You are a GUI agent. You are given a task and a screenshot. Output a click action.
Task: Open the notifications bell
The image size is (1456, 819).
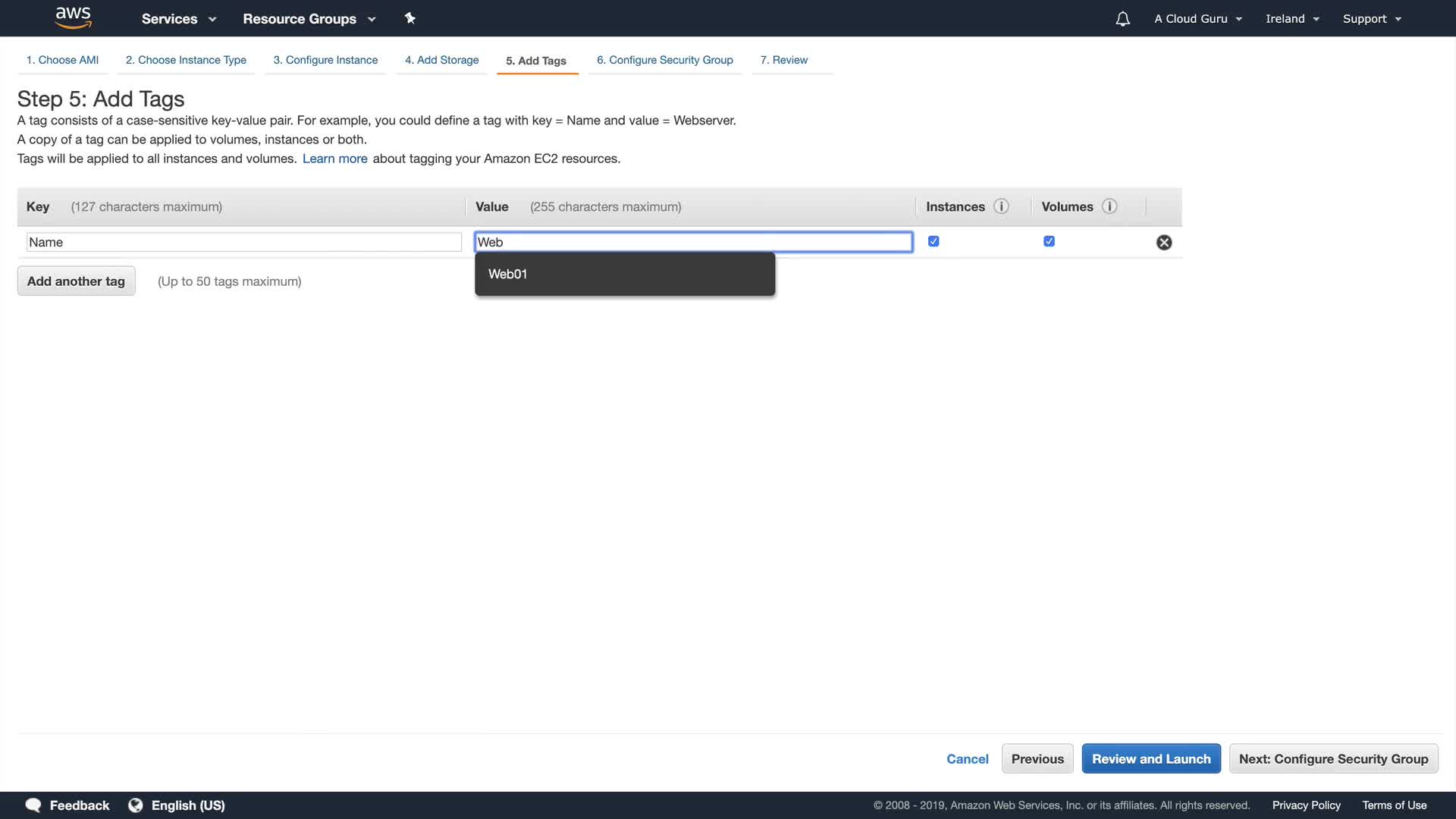1122,19
